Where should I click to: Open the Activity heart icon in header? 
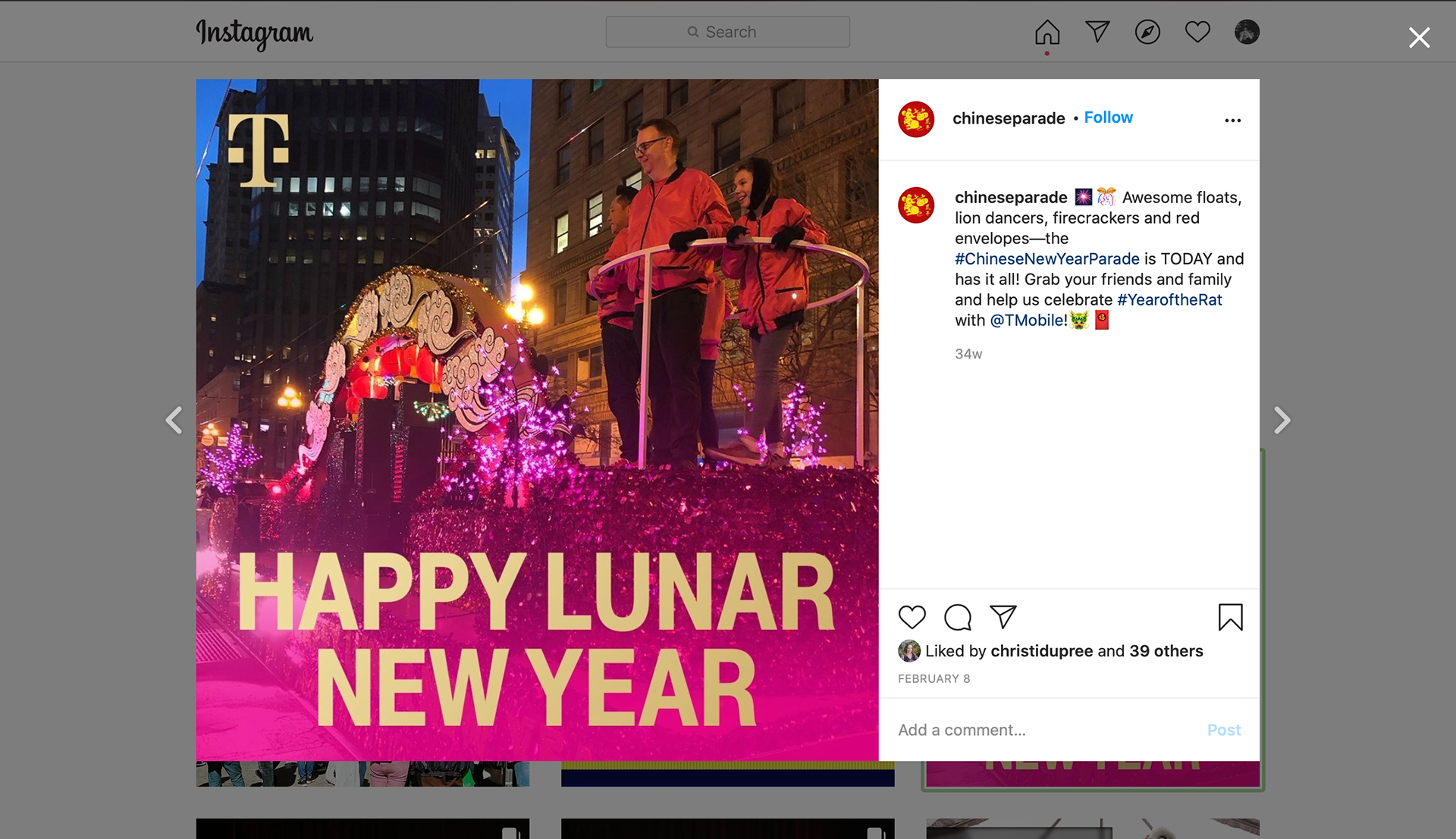point(1197,32)
